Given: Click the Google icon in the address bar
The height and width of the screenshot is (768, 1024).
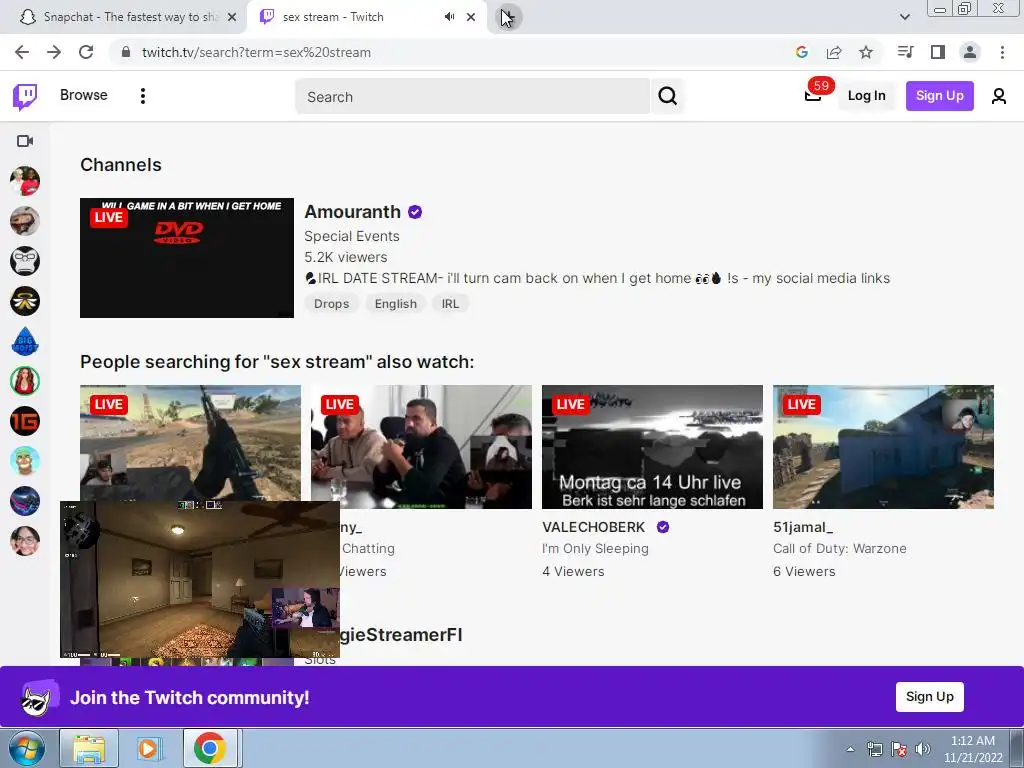Looking at the screenshot, I should click(801, 52).
